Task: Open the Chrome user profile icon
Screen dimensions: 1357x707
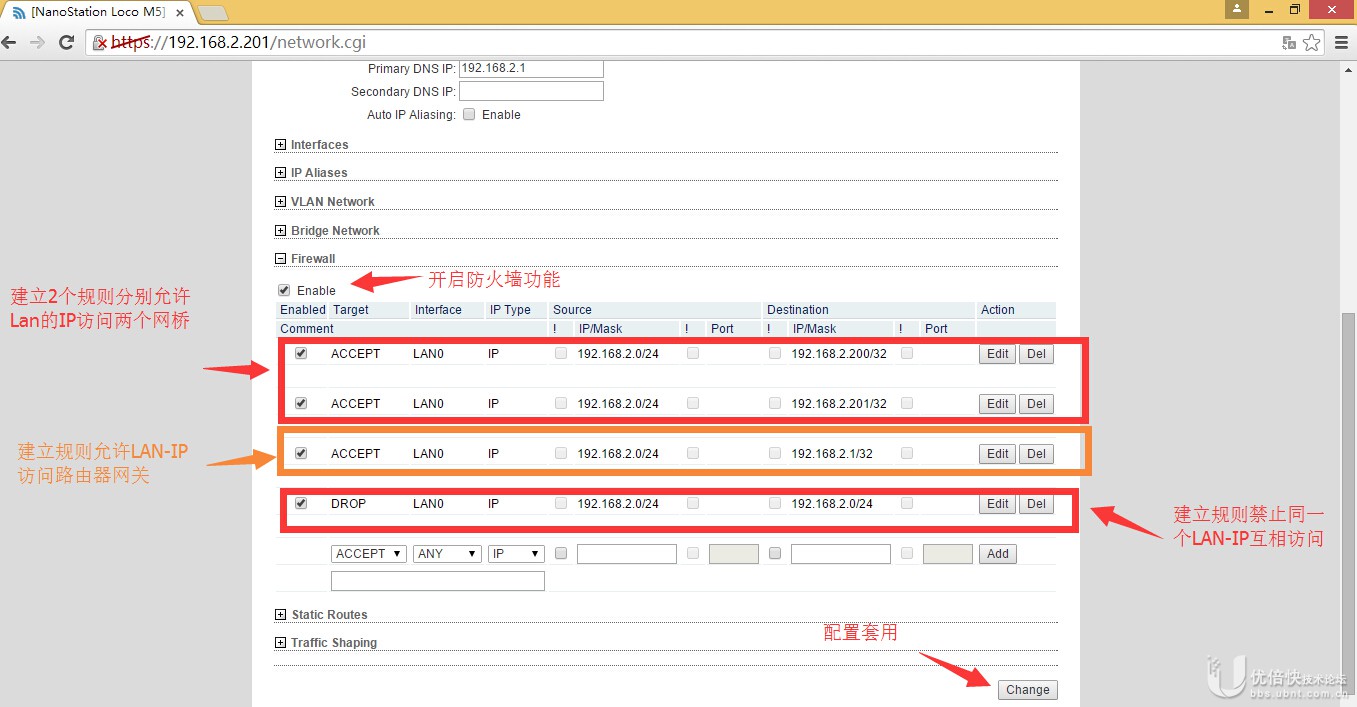Action: [x=1237, y=9]
